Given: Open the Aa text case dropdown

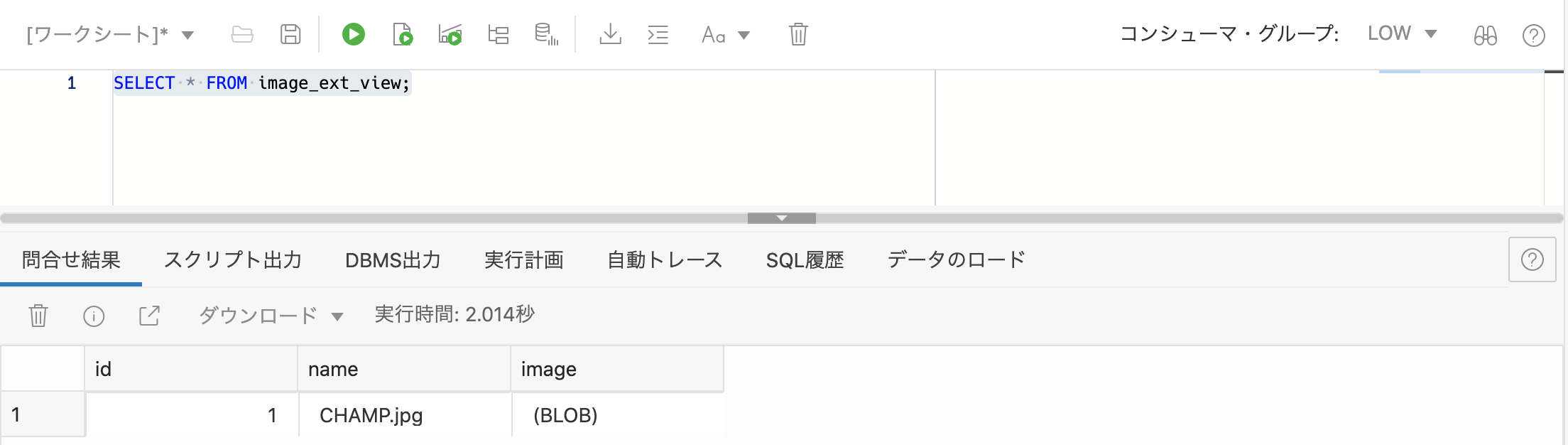Looking at the screenshot, I should pyautogui.click(x=724, y=34).
